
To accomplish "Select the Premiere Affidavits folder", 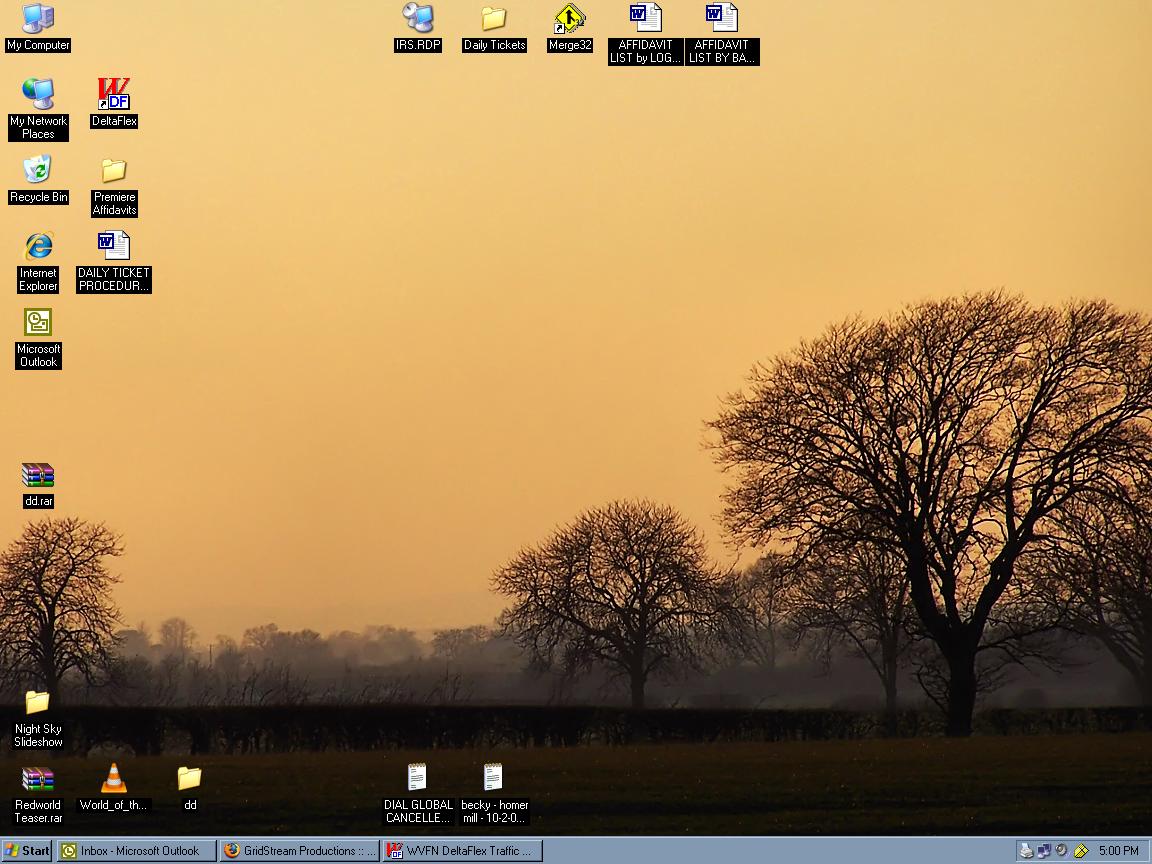I will pos(114,170).
